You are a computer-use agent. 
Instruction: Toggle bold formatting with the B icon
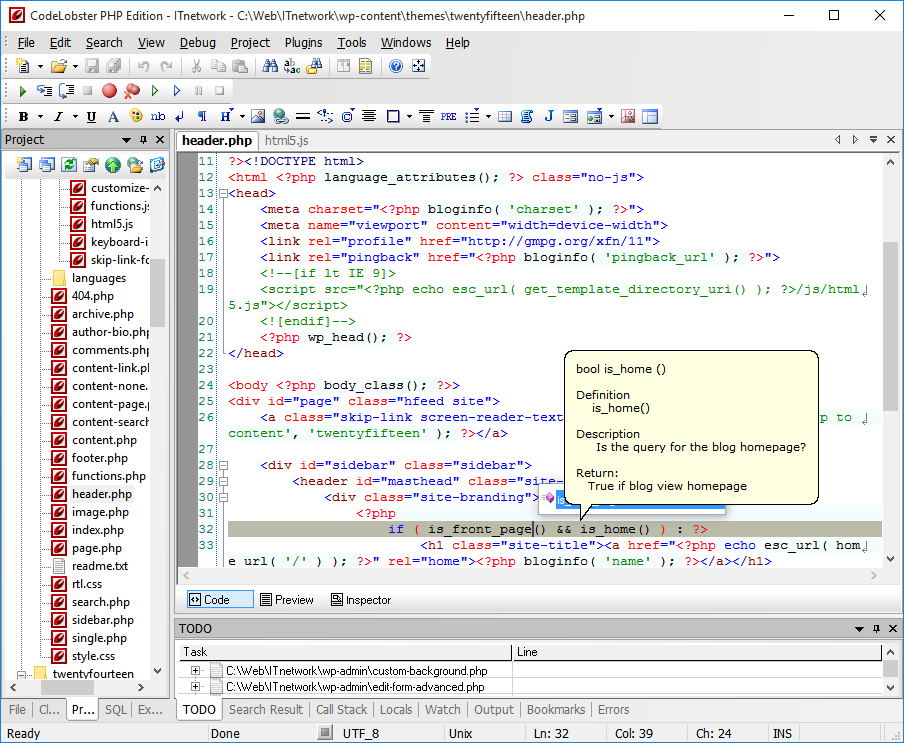coord(22,117)
